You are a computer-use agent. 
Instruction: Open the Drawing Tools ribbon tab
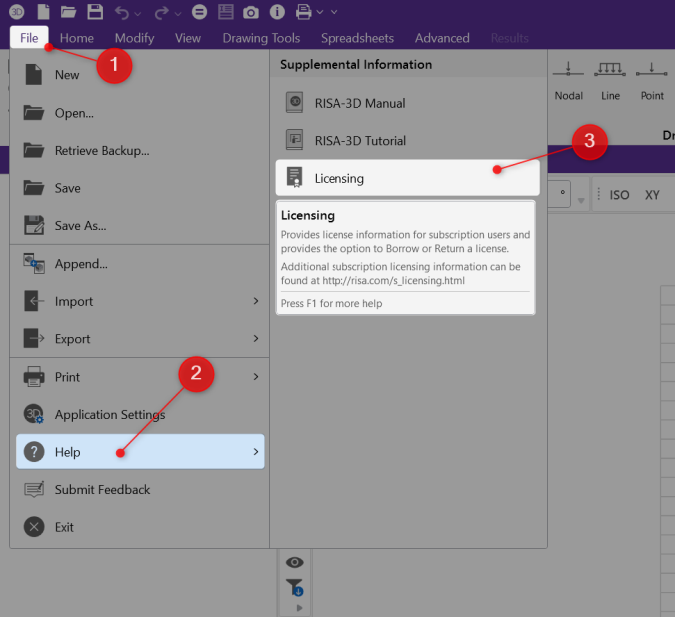[261, 38]
